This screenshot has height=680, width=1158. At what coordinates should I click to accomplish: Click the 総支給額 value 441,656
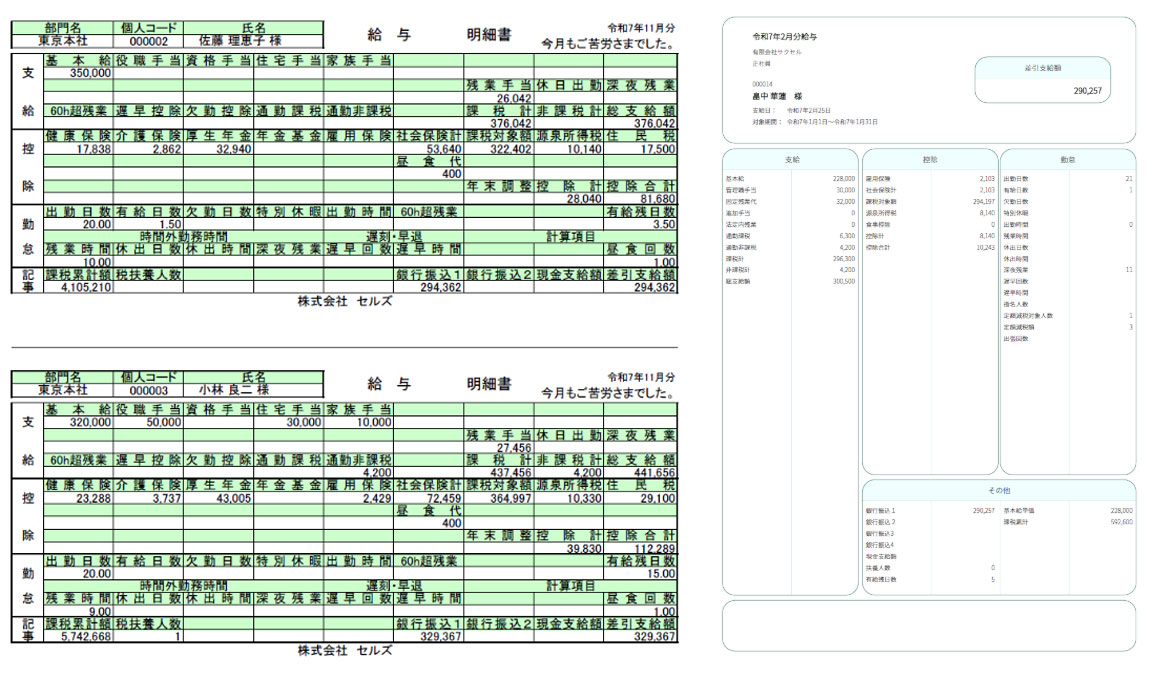point(641,473)
